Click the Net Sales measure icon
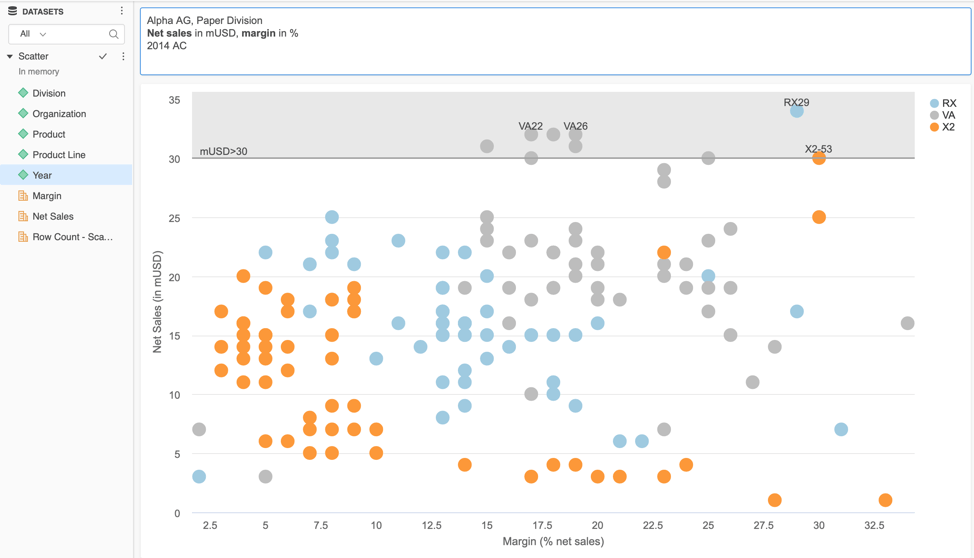 23,216
